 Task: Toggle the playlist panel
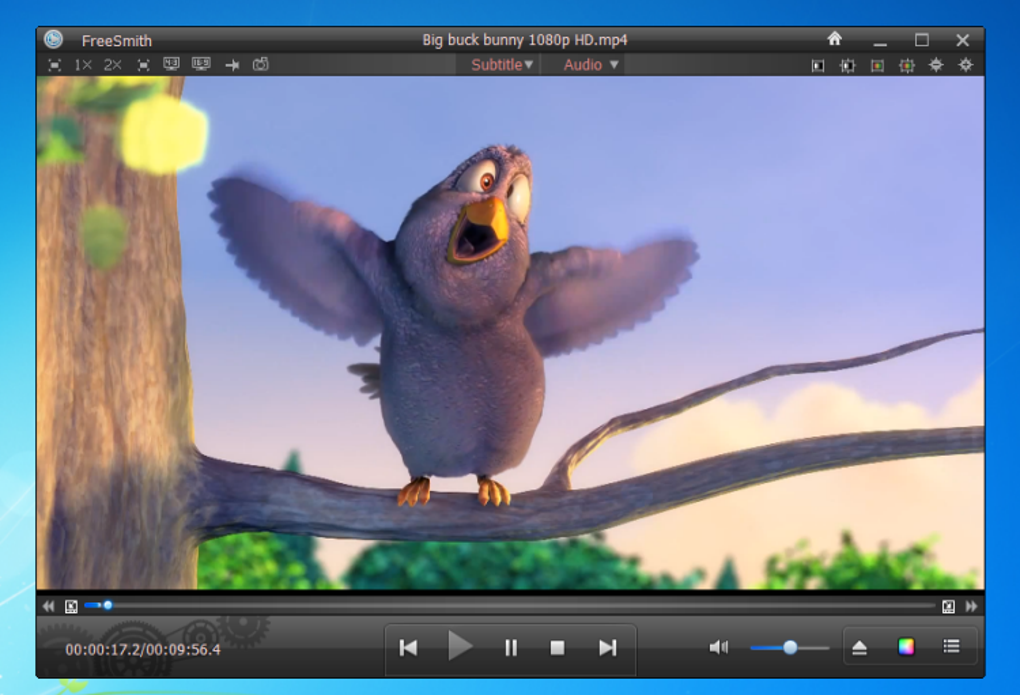click(952, 646)
